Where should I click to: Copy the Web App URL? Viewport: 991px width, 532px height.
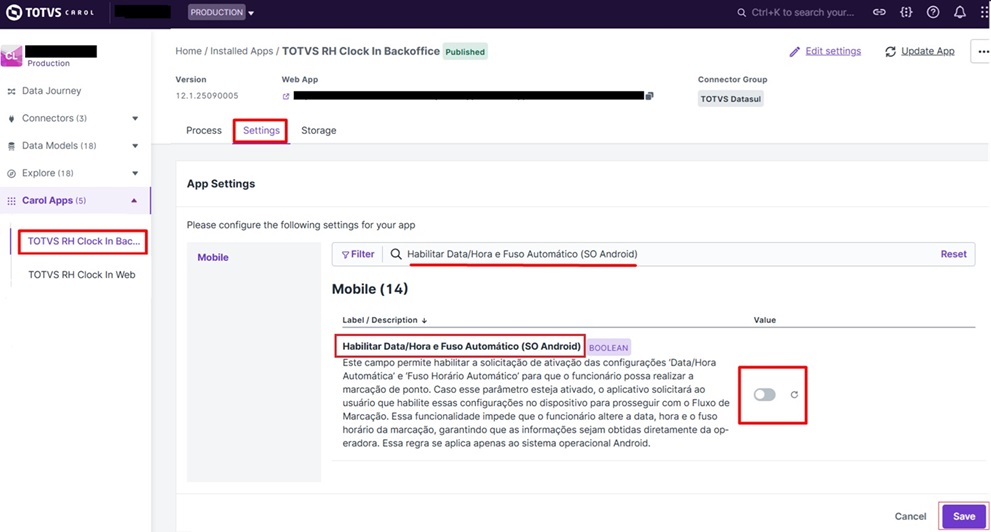click(649, 96)
